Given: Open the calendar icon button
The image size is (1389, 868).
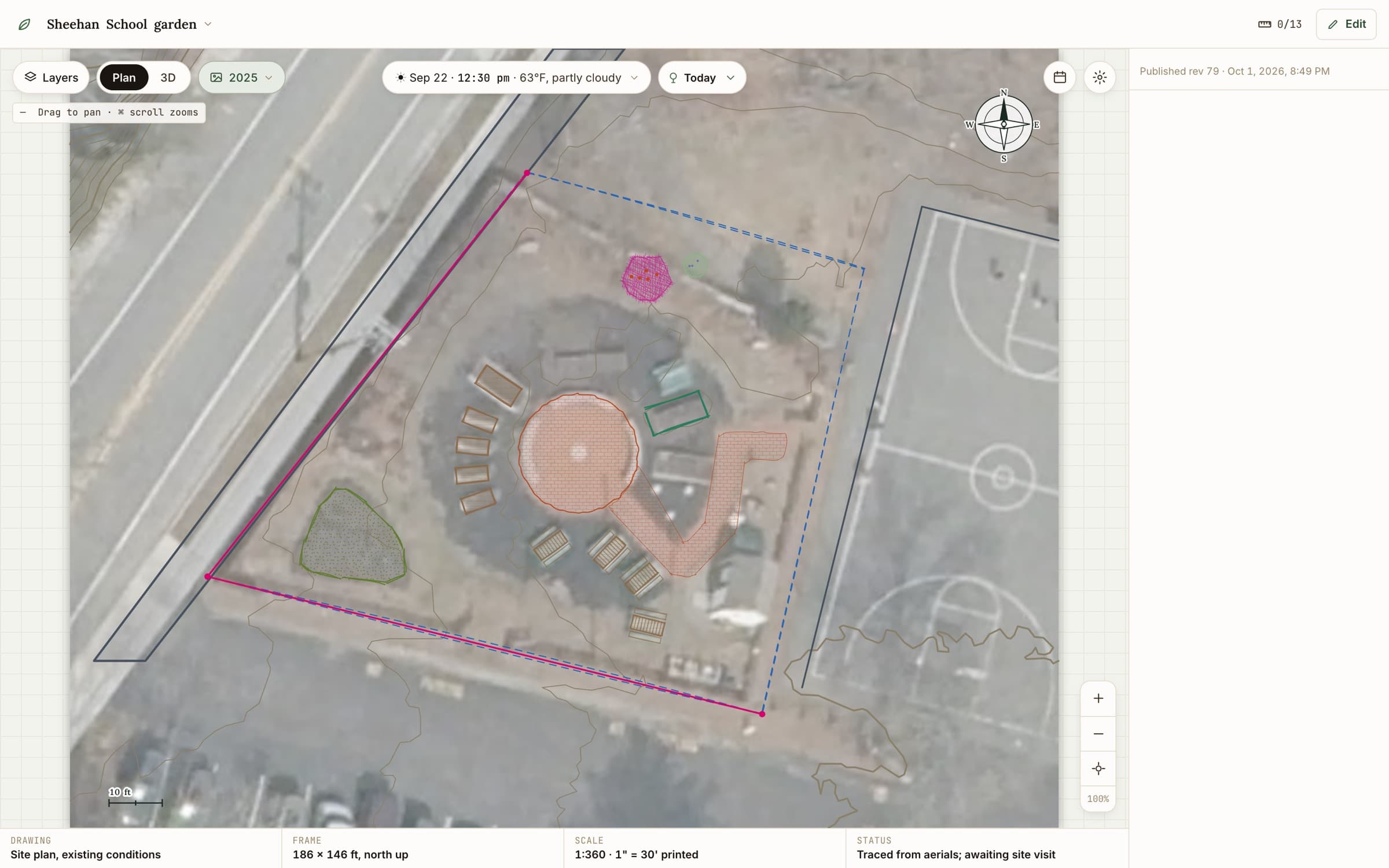Looking at the screenshot, I should 1060,78.
